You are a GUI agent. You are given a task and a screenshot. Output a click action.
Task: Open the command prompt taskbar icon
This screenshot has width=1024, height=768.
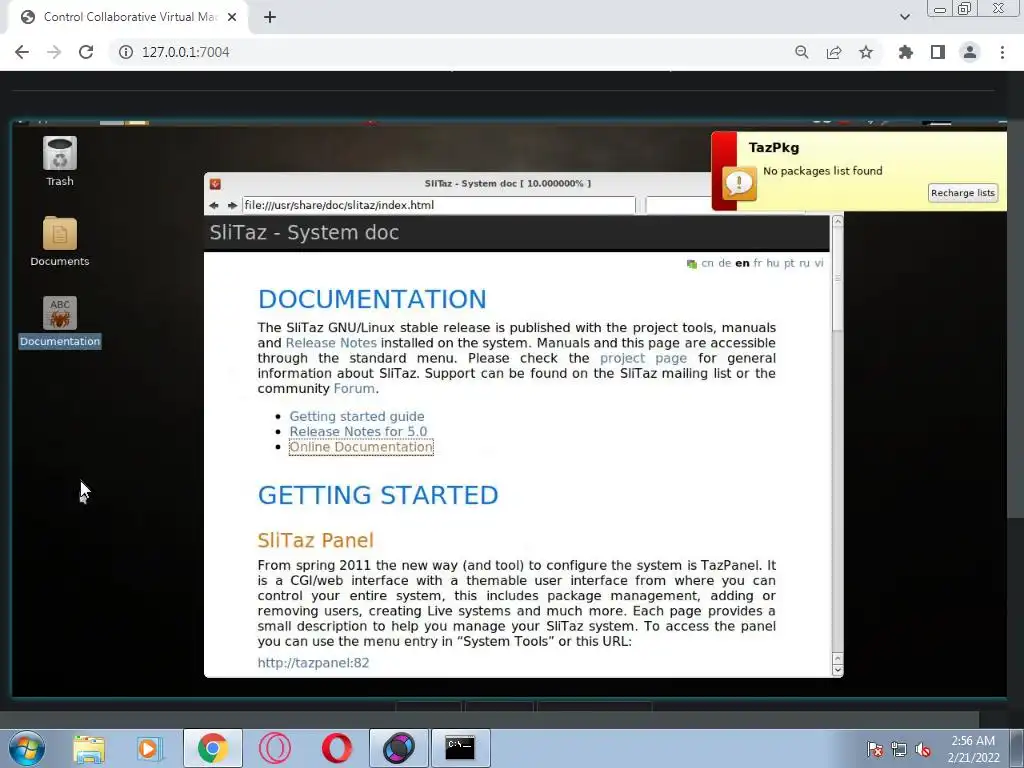pyautogui.click(x=460, y=748)
